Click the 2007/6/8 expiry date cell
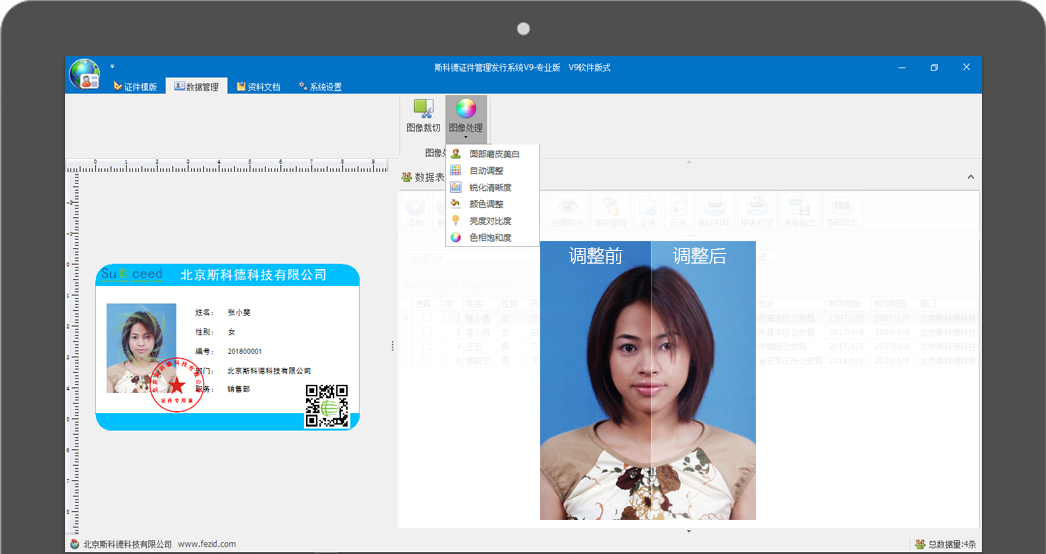The height and width of the screenshot is (554, 1046). tap(893, 318)
